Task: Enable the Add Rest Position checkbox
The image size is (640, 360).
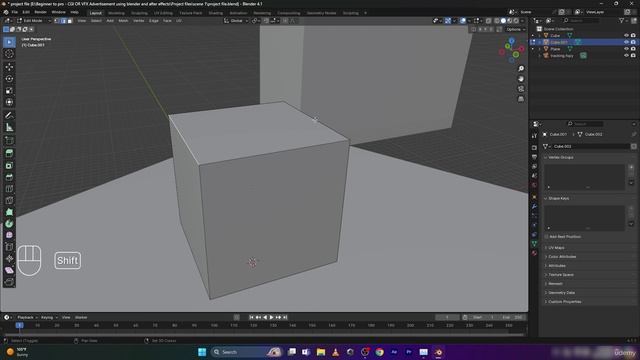Action: [547, 237]
